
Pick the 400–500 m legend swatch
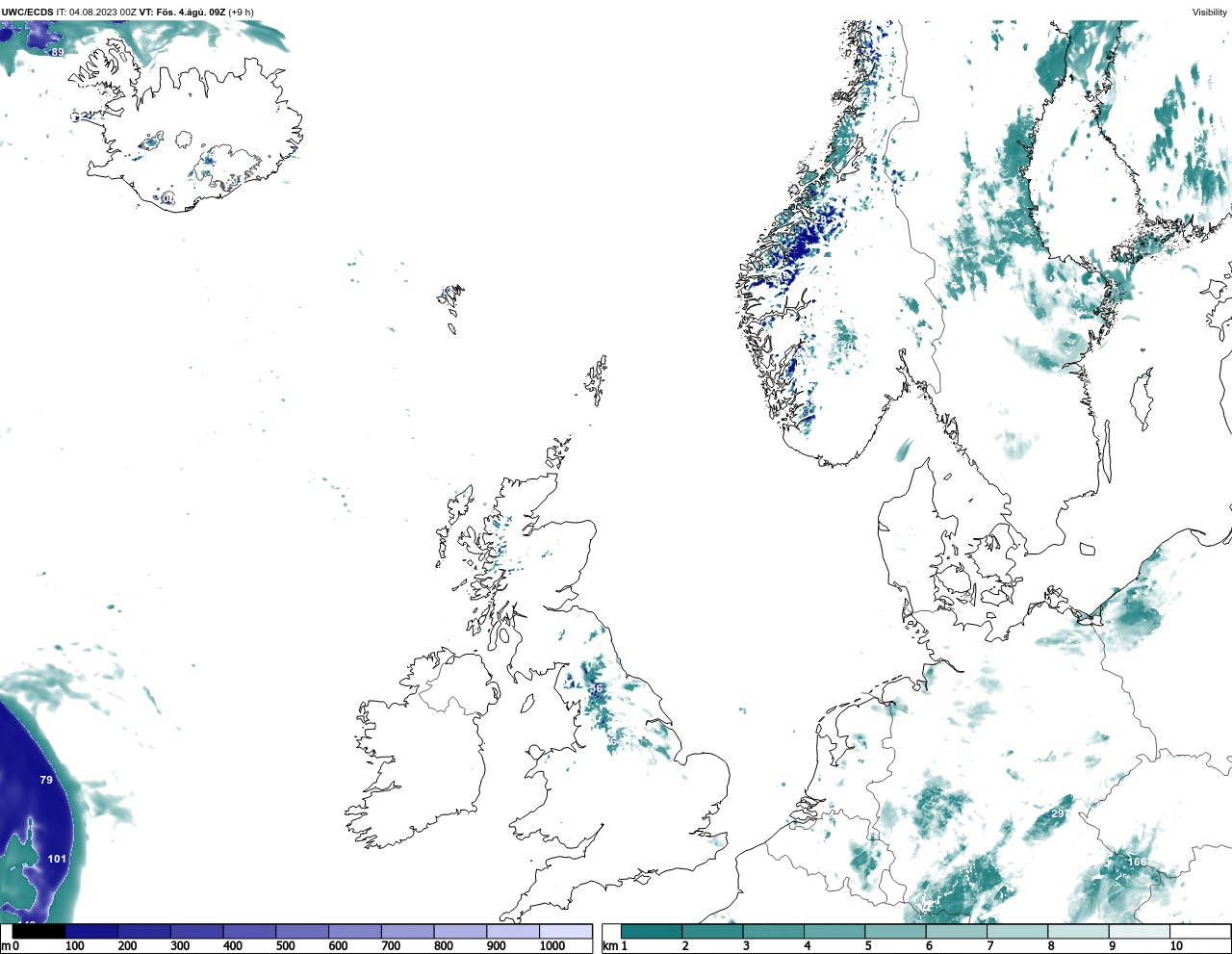249,931
